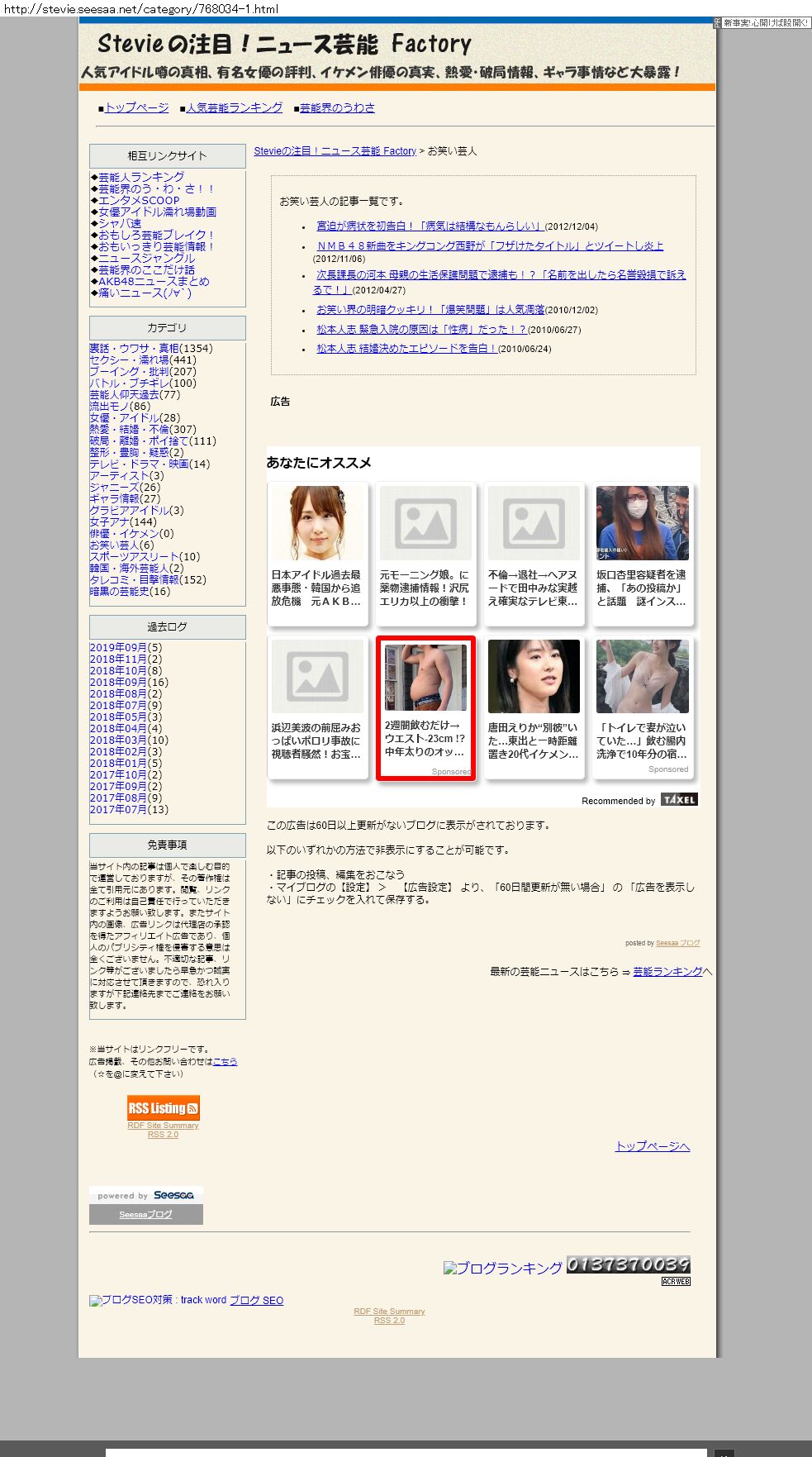Open 人気芸能ランキング in top navigation
This screenshot has height=1457, width=812.
tap(234, 107)
